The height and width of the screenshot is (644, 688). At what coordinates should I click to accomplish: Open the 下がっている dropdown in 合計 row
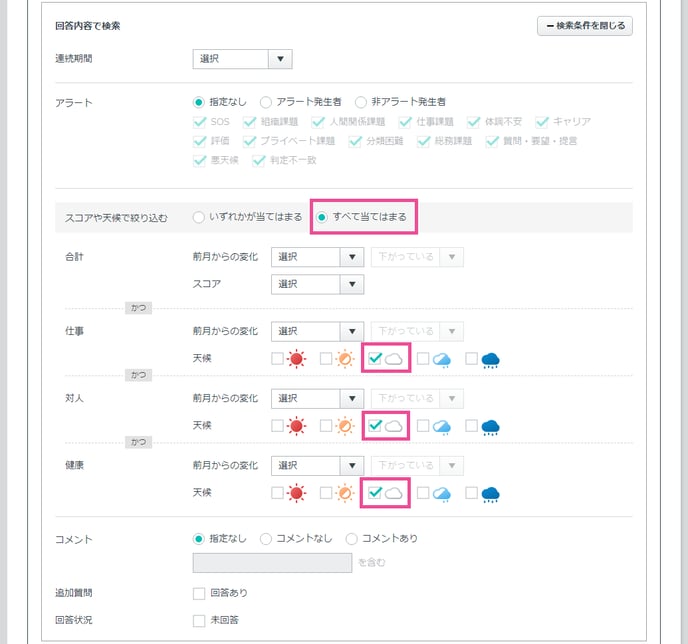[417, 257]
